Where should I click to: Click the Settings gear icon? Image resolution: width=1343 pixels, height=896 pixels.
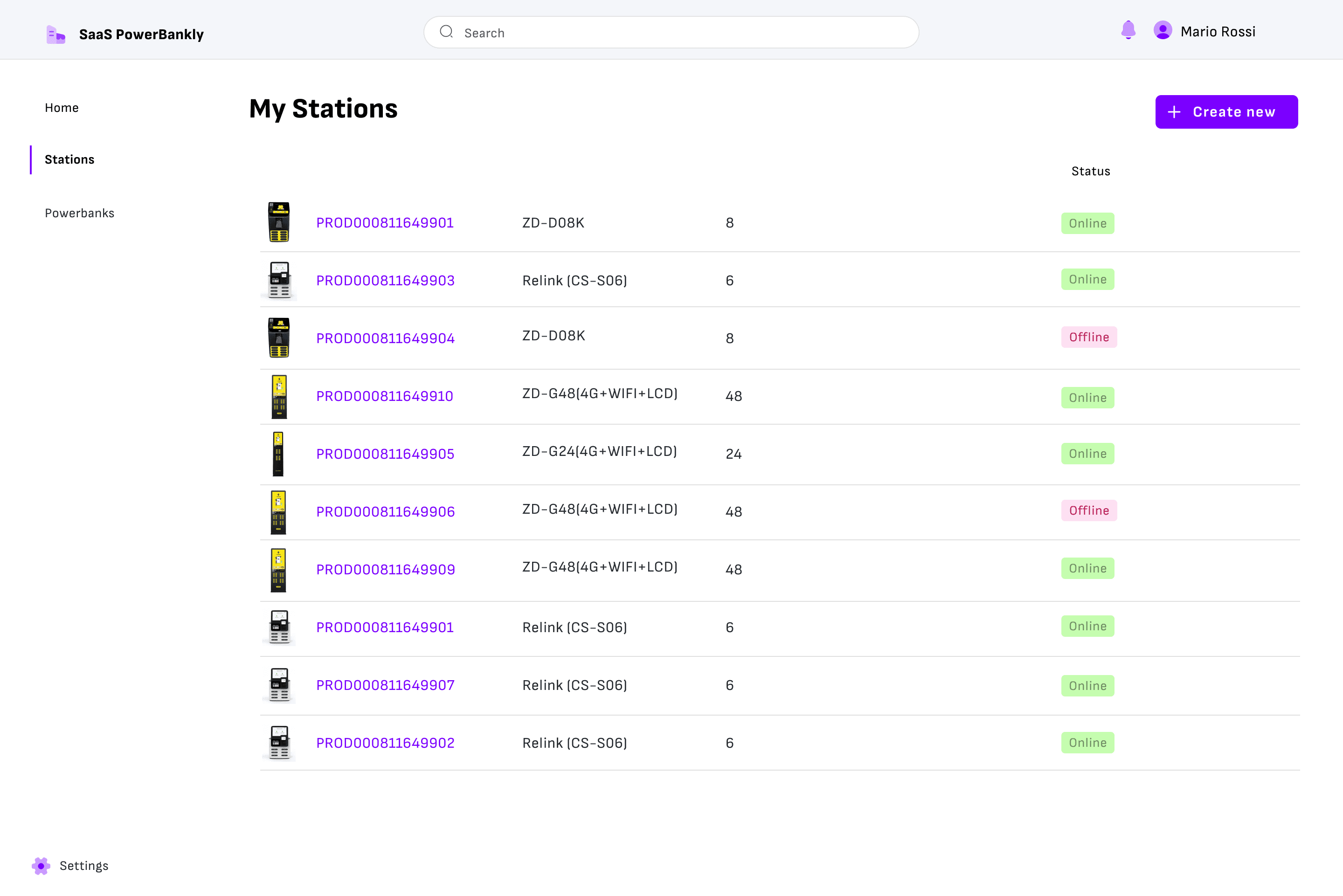(41, 866)
